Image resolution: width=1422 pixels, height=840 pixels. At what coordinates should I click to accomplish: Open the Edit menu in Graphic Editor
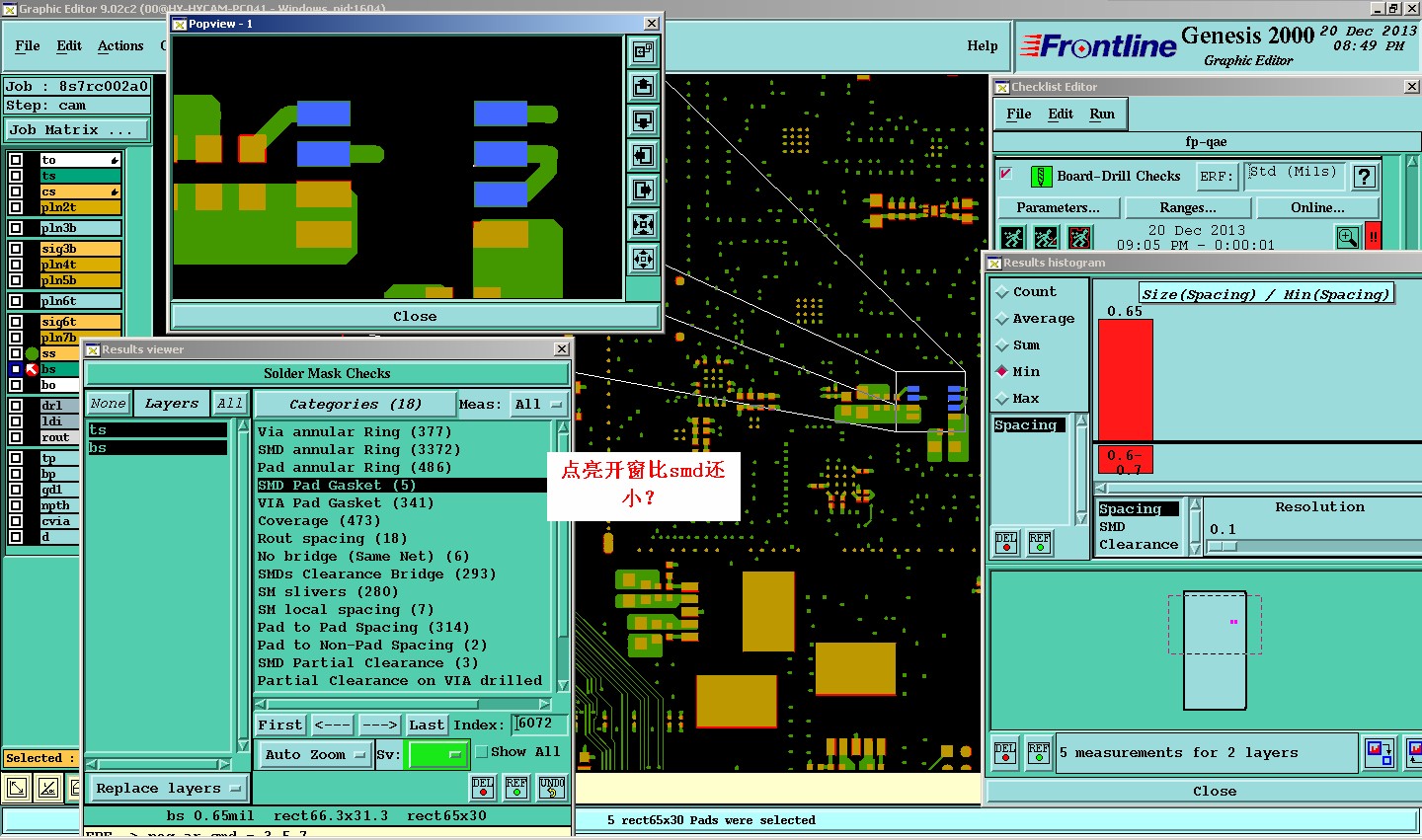click(x=69, y=45)
